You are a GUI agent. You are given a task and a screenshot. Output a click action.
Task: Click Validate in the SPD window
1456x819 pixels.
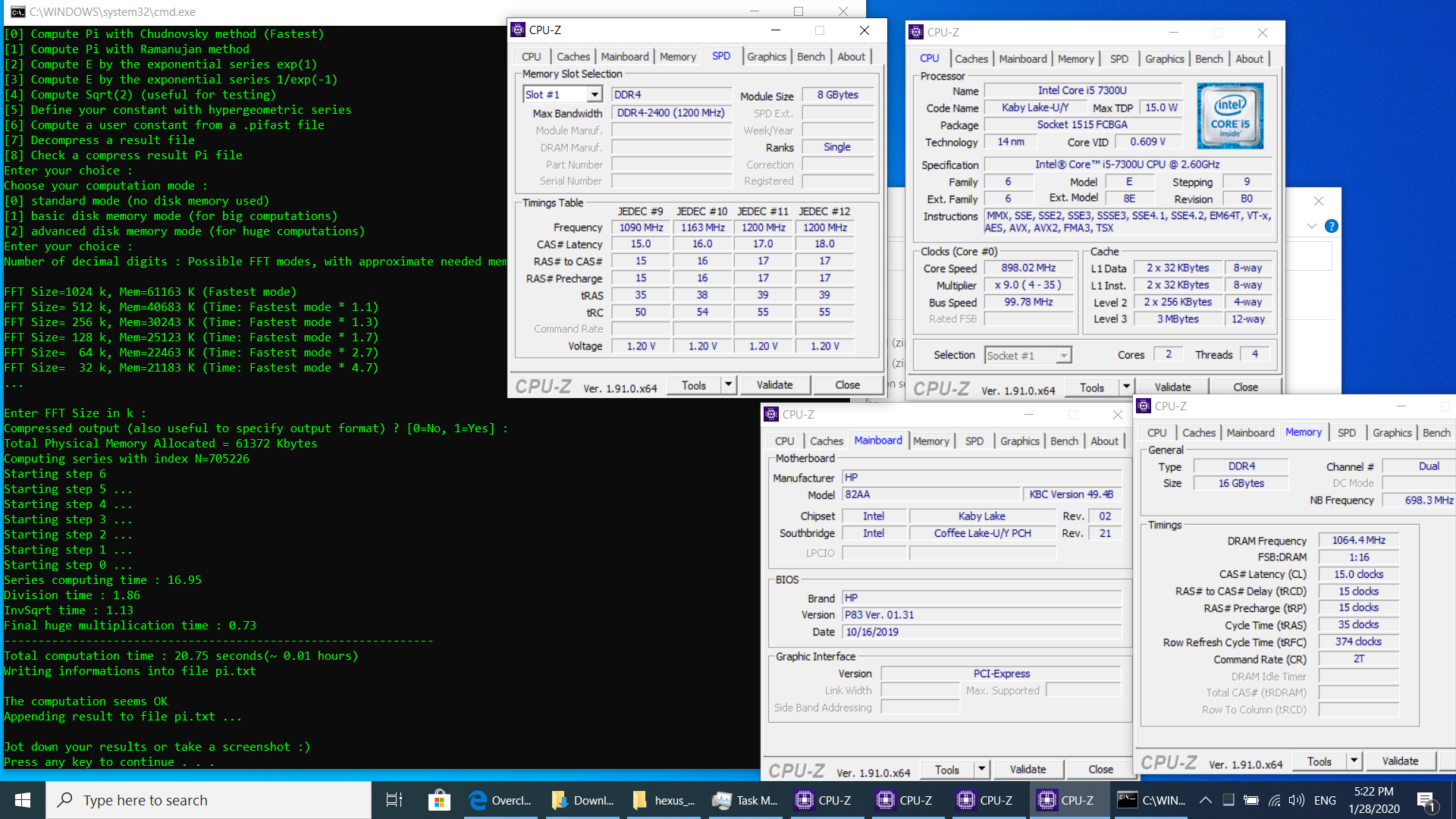[x=774, y=385]
